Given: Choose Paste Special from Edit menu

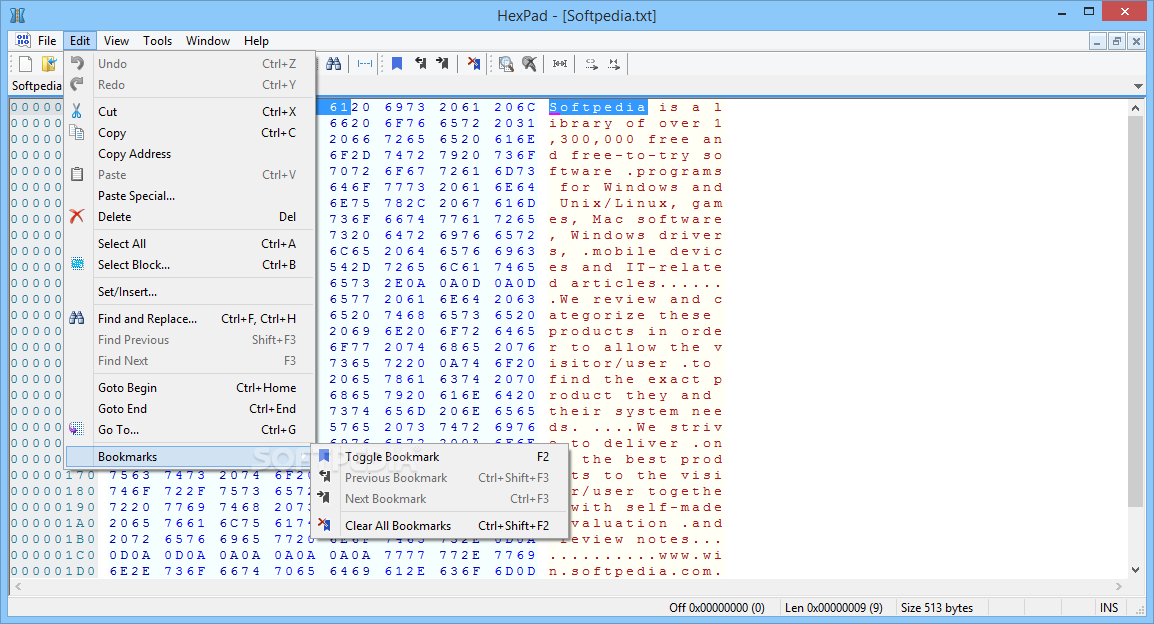Looking at the screenshot, I should point(191,196).
